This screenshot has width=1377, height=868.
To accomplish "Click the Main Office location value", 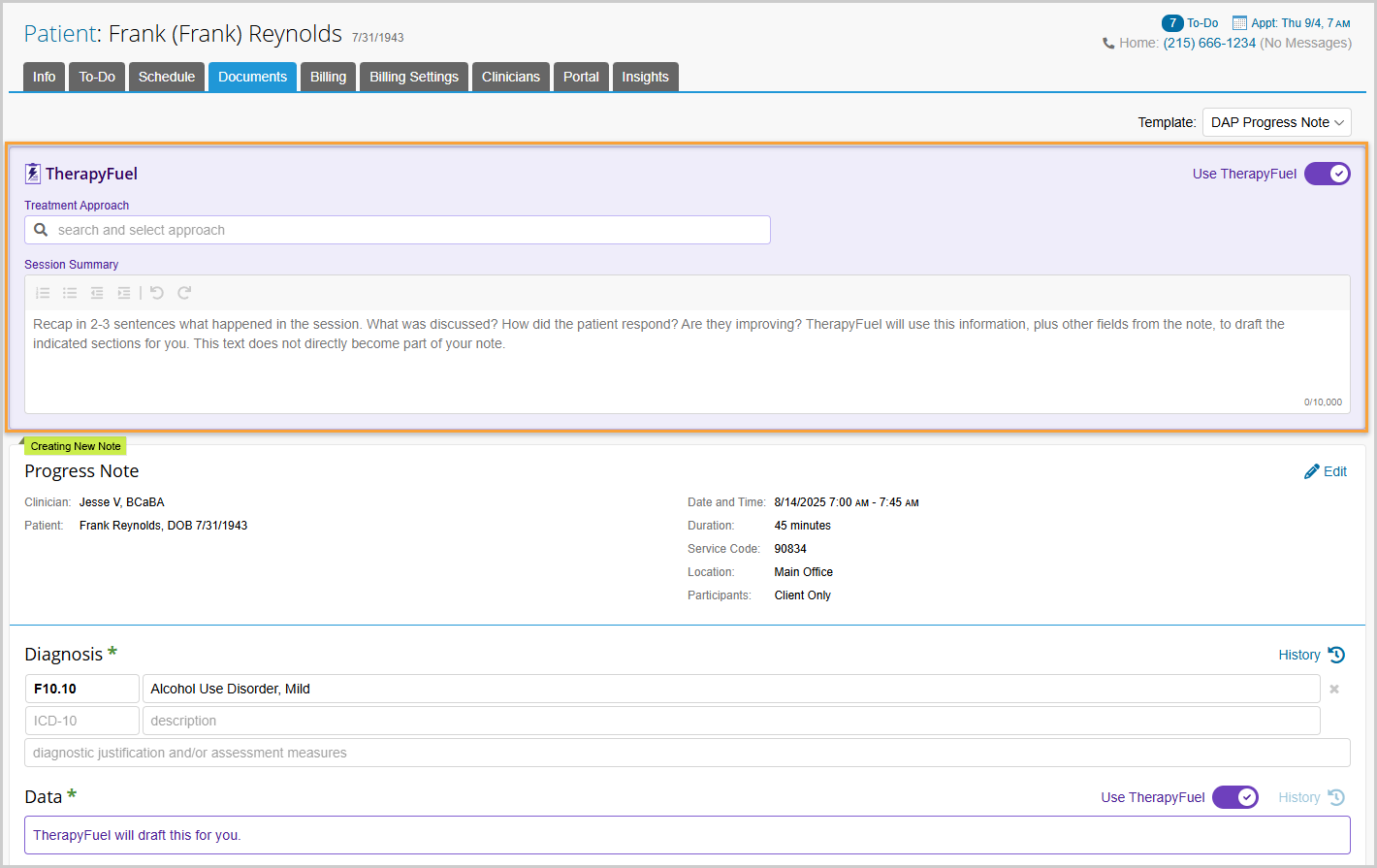I will tap(804, 572).
